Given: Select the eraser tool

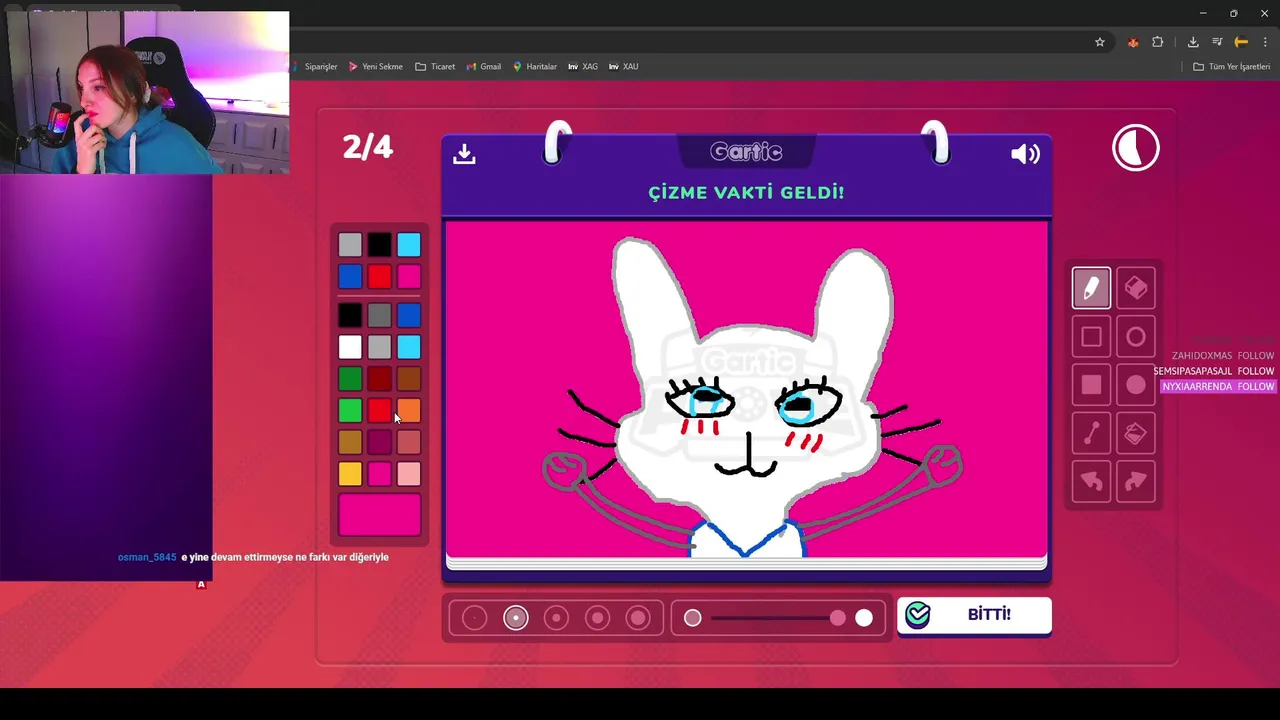Looking at the screenshot, I should (1136, 288).
